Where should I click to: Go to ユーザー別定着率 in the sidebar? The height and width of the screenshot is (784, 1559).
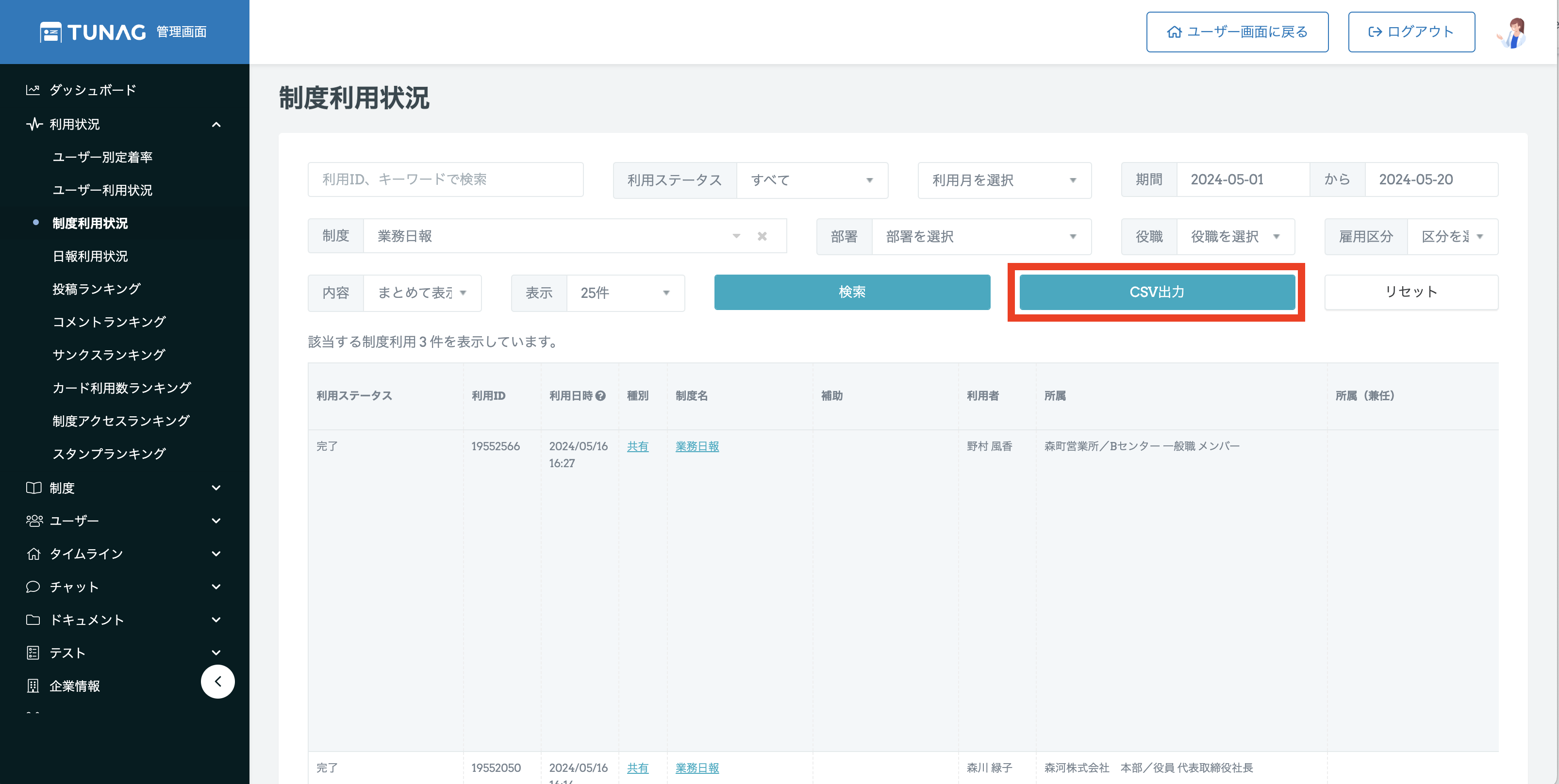click(102, 157)
